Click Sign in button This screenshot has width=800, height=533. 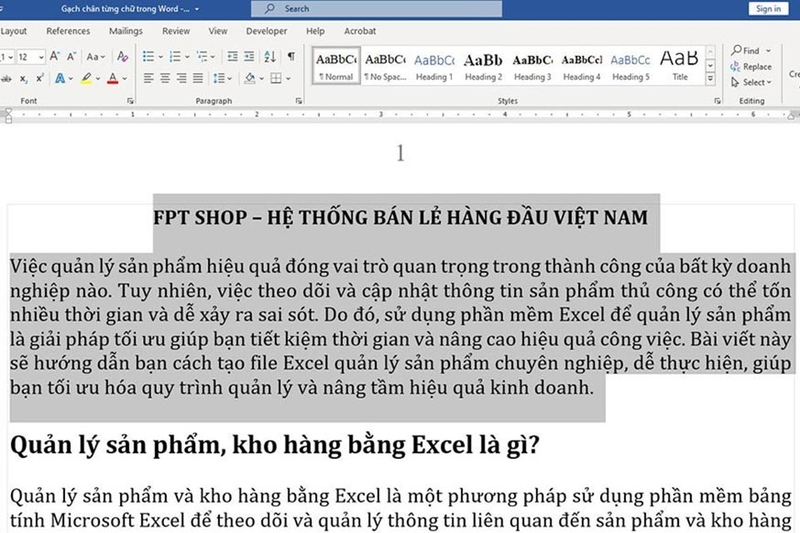pyautogui.click(x=768, y=9)
